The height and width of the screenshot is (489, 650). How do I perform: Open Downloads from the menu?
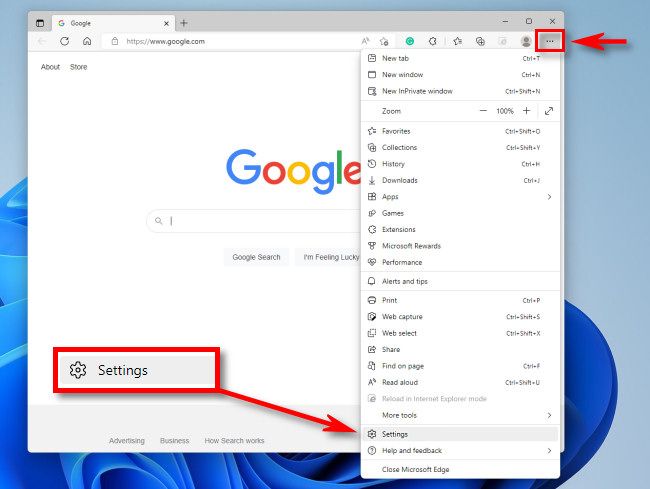pyautogui.click(x=460, y=180)
